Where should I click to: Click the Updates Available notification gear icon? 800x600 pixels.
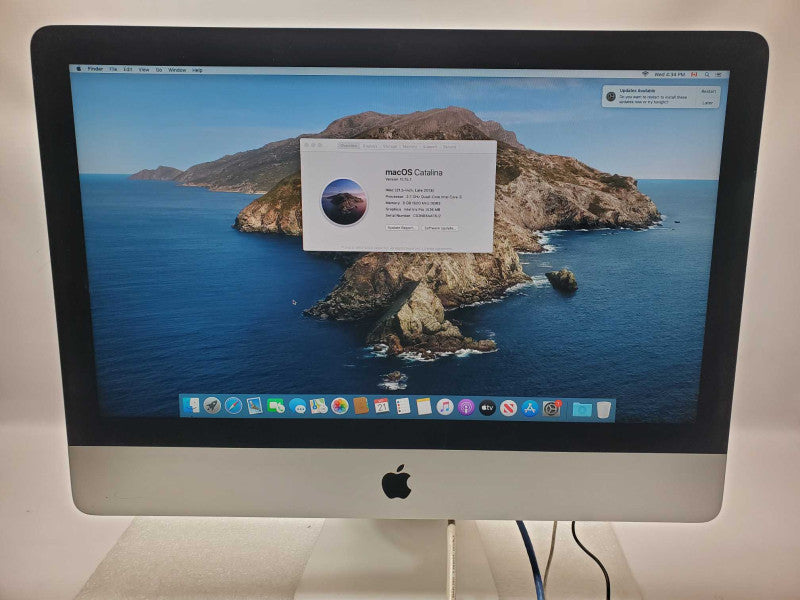[611, 96]
